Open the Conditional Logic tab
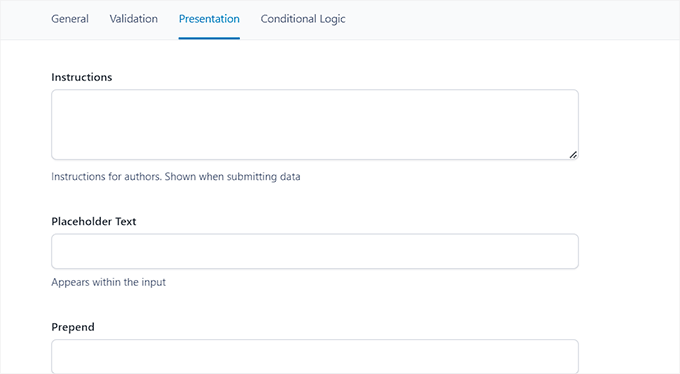 303,19
